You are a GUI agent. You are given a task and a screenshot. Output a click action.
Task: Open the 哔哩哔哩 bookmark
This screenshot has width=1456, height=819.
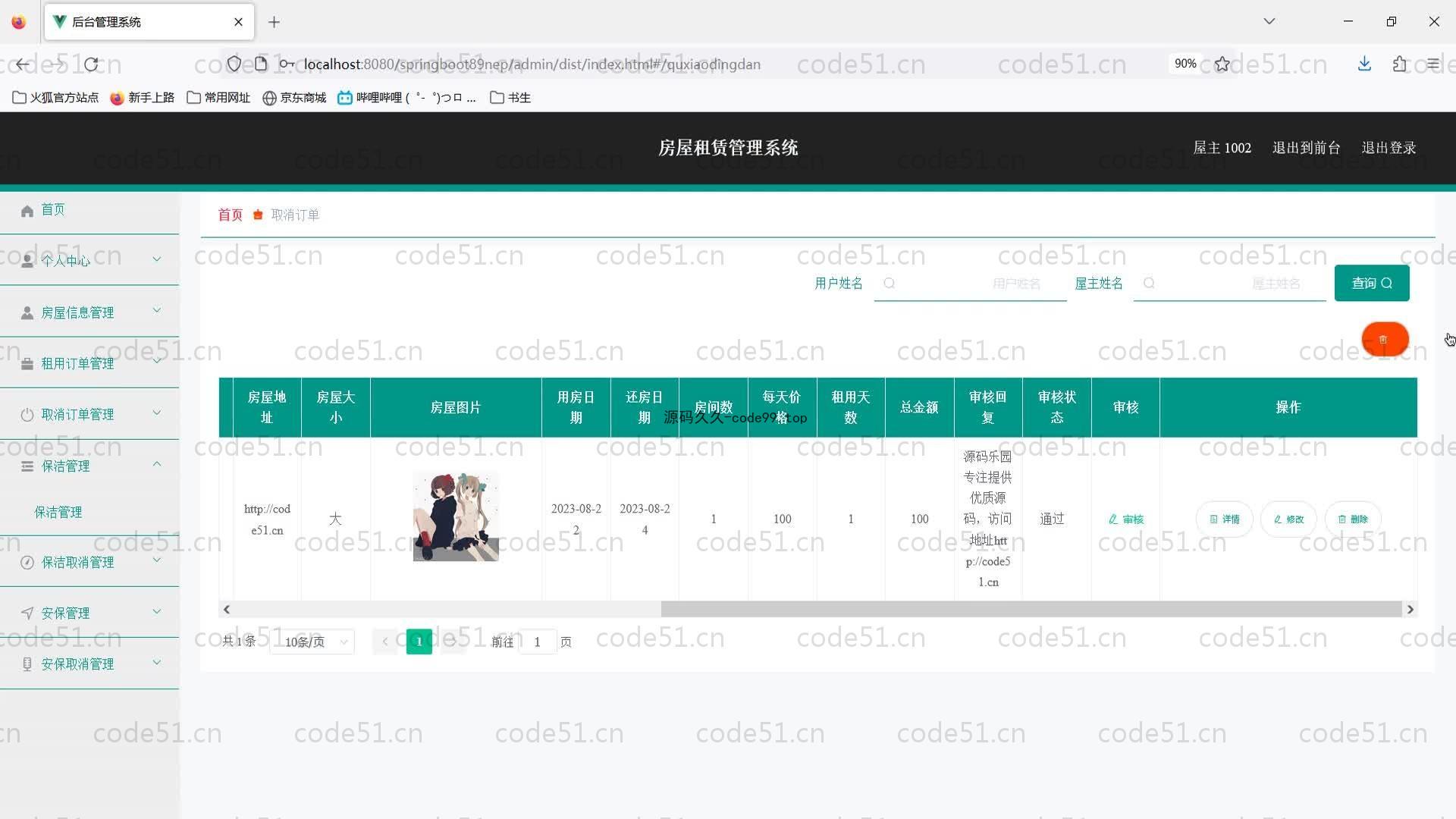407,97
